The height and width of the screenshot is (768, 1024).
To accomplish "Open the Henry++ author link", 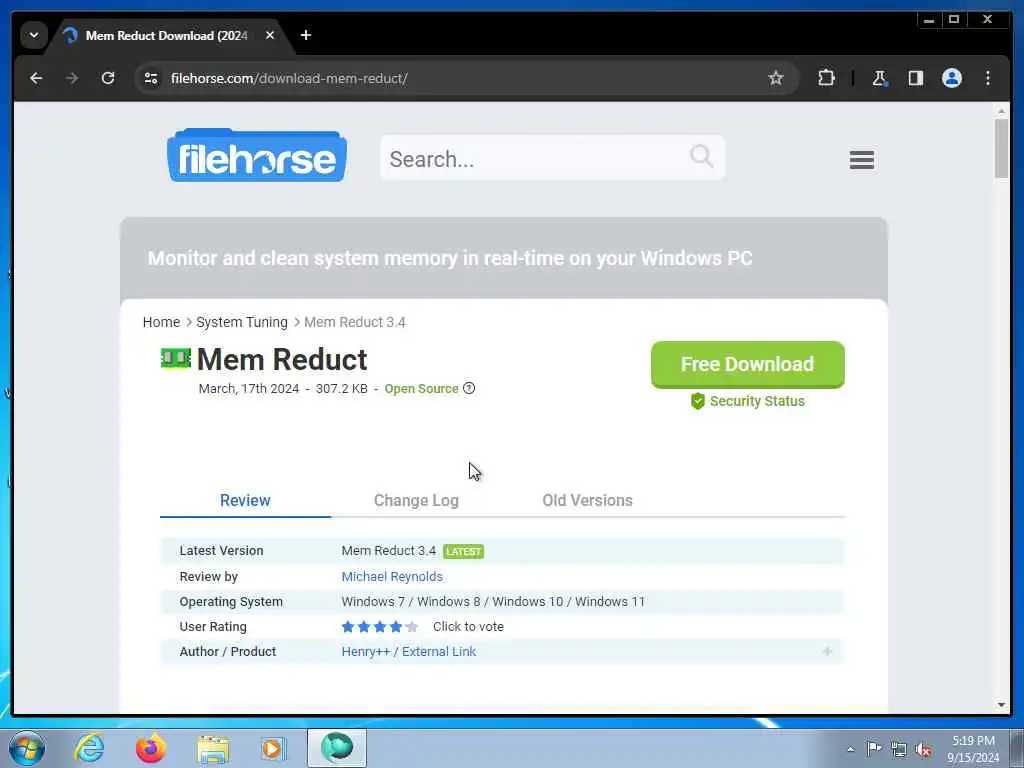I will (x=366, y=651).
